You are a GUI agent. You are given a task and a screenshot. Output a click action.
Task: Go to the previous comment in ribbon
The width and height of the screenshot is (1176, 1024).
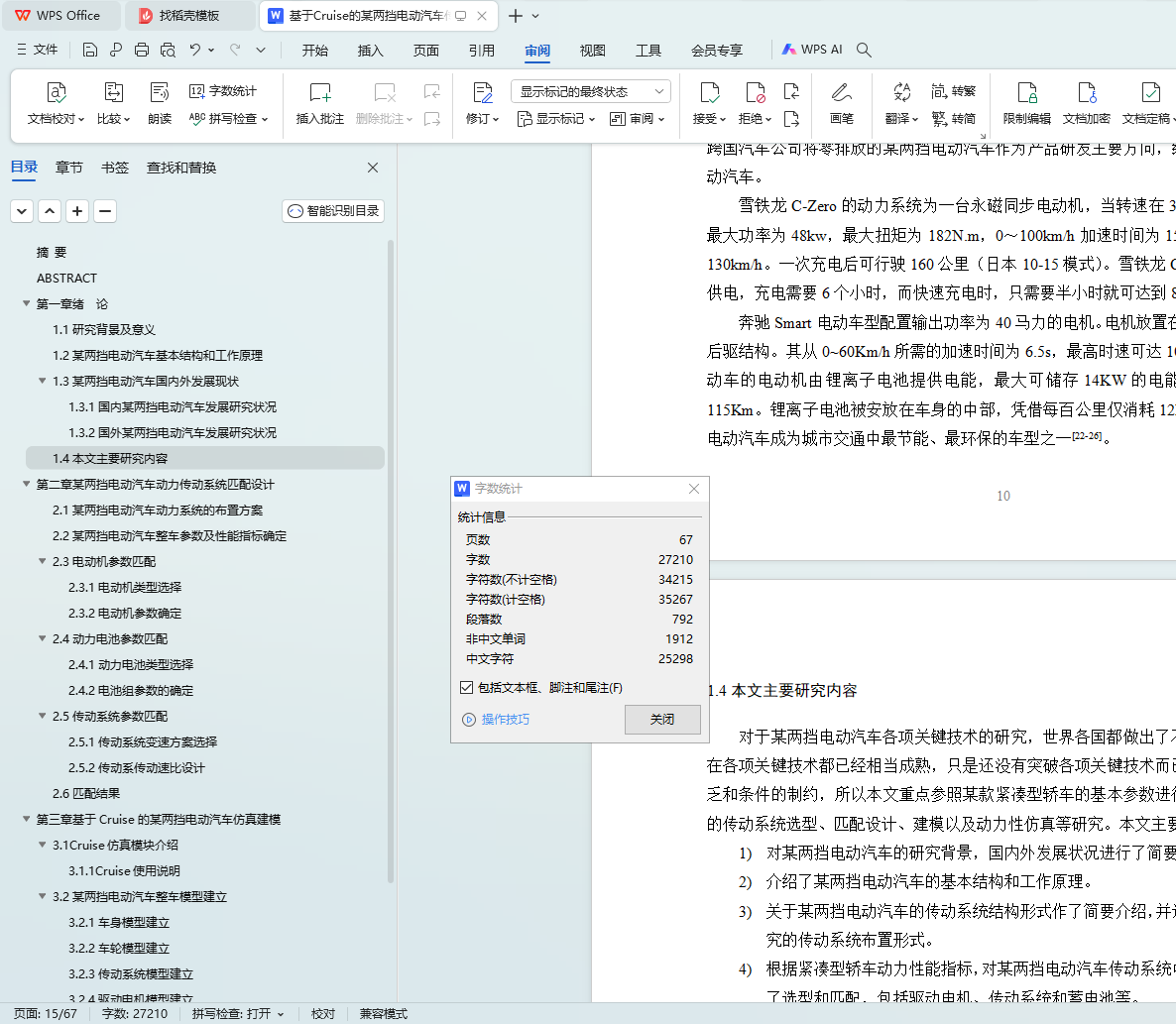click(432, 91)
